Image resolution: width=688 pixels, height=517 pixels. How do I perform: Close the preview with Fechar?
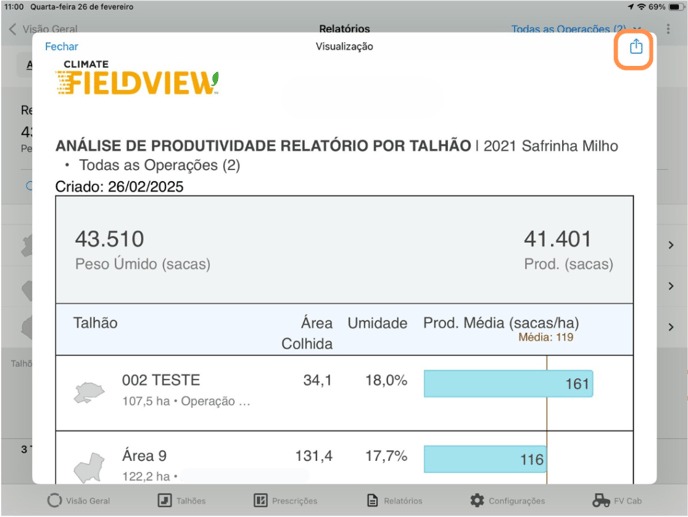(x=61, y=46)
